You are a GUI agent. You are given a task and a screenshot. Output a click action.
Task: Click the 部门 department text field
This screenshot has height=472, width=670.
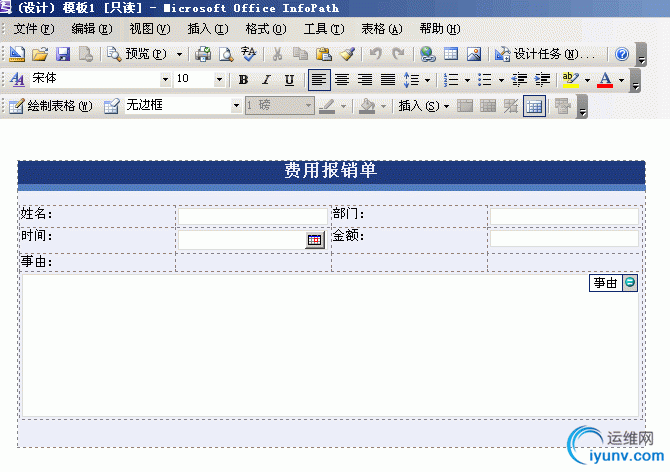[564, 217]
